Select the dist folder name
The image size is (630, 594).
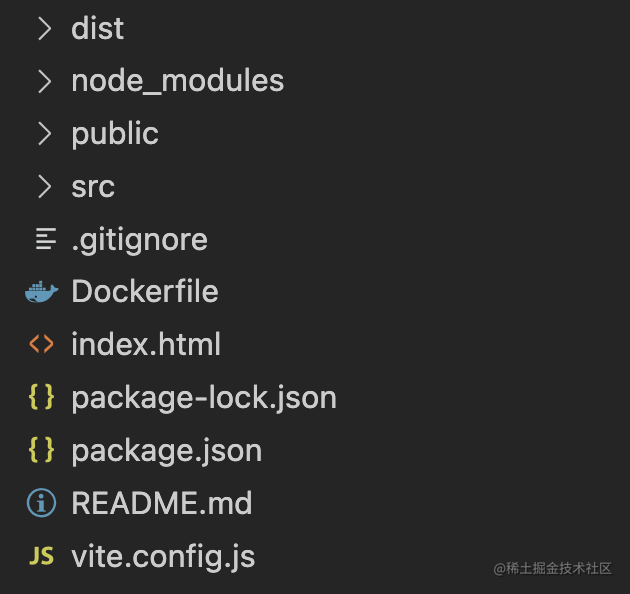click(97, 29)
